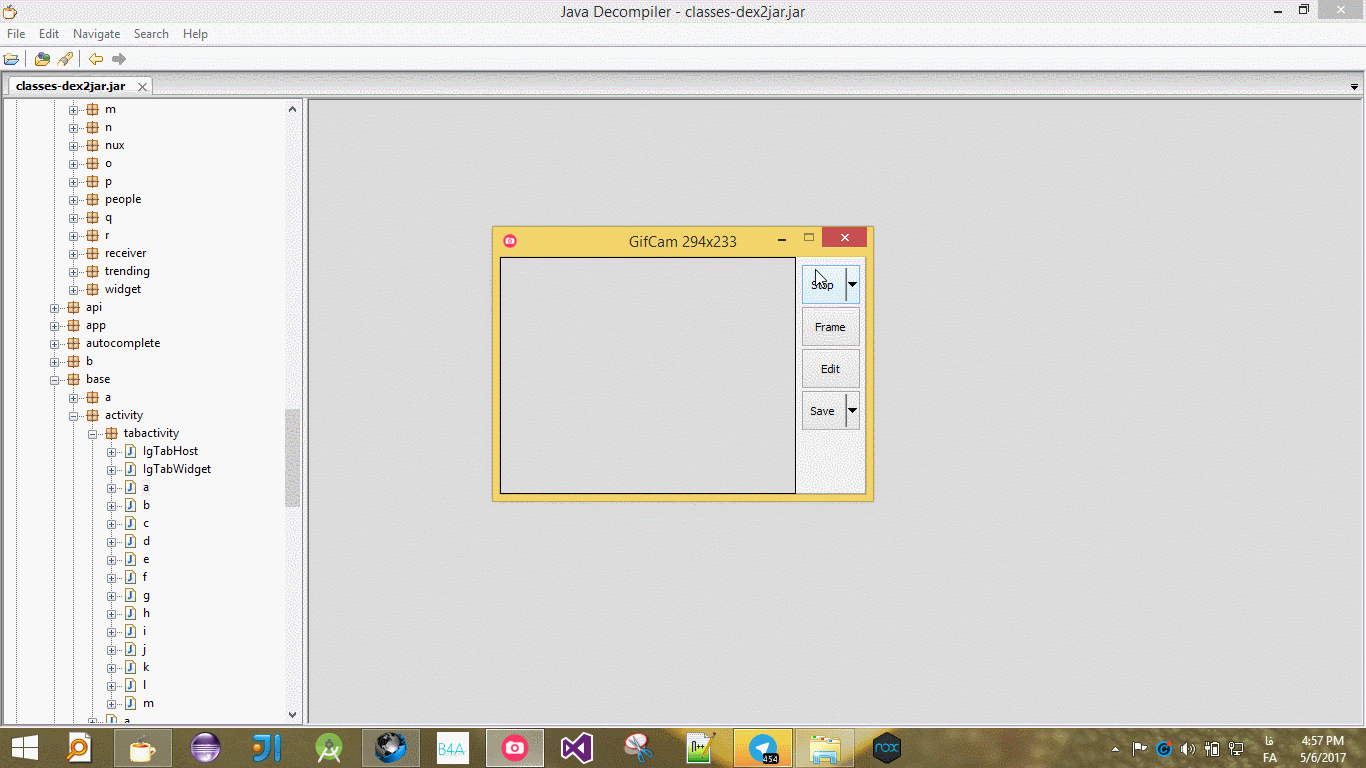Collapse the 'base' package node
This screenshot has height=768, width=1366.
(55, 380)
